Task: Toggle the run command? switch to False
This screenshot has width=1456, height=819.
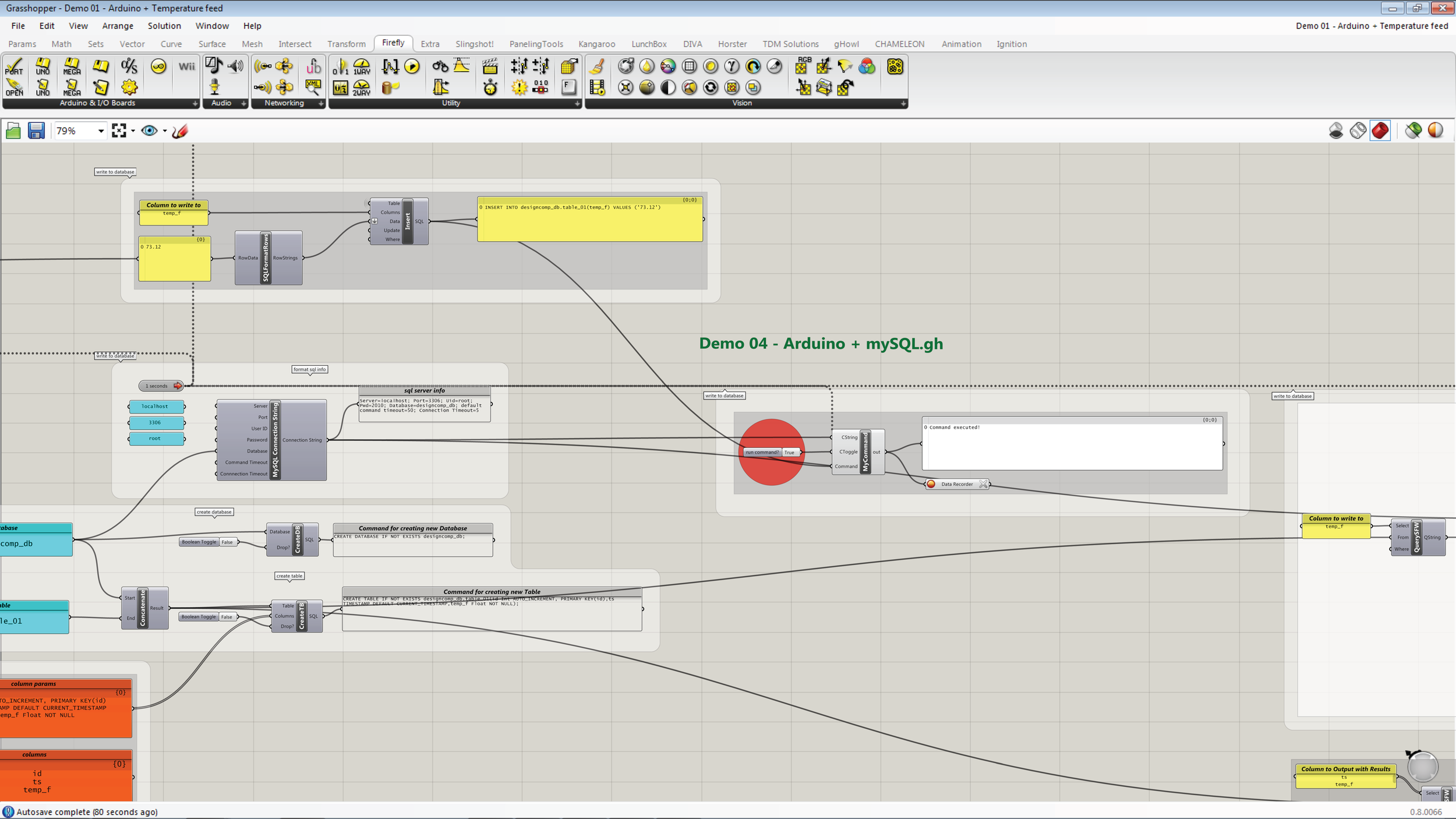Action: coord(790,452)
